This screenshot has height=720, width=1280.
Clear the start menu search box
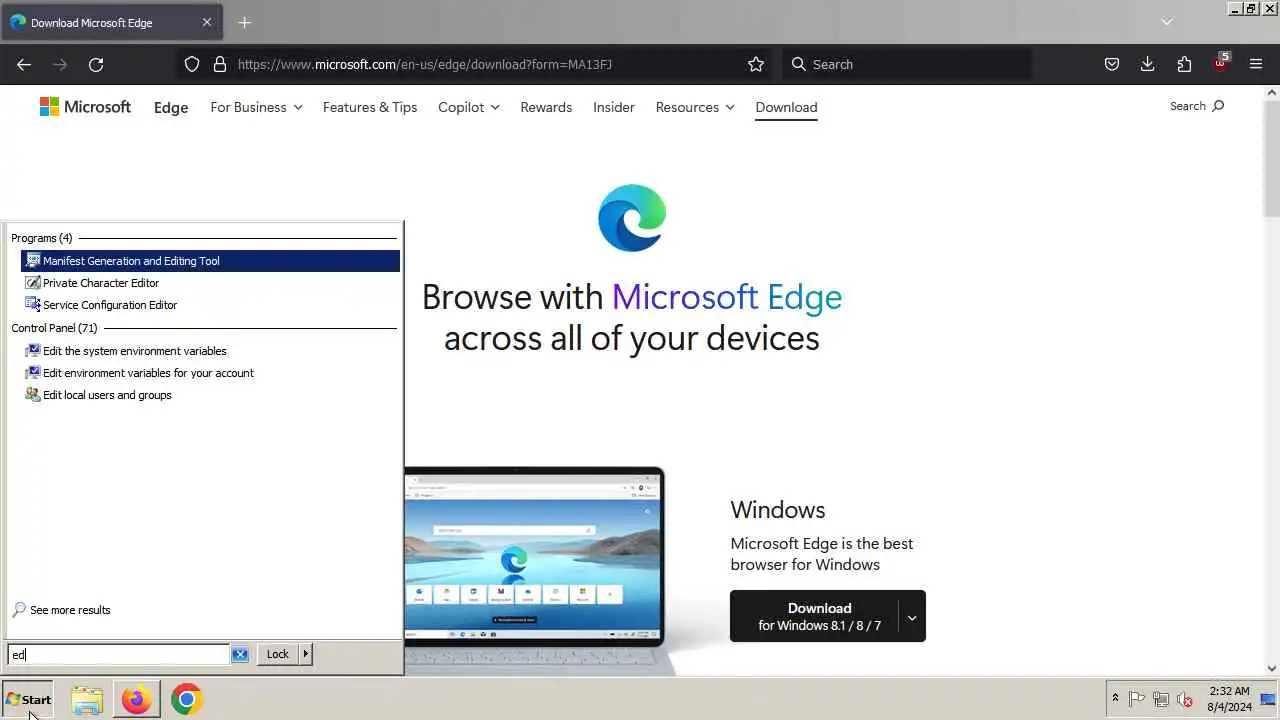(240, 654)
